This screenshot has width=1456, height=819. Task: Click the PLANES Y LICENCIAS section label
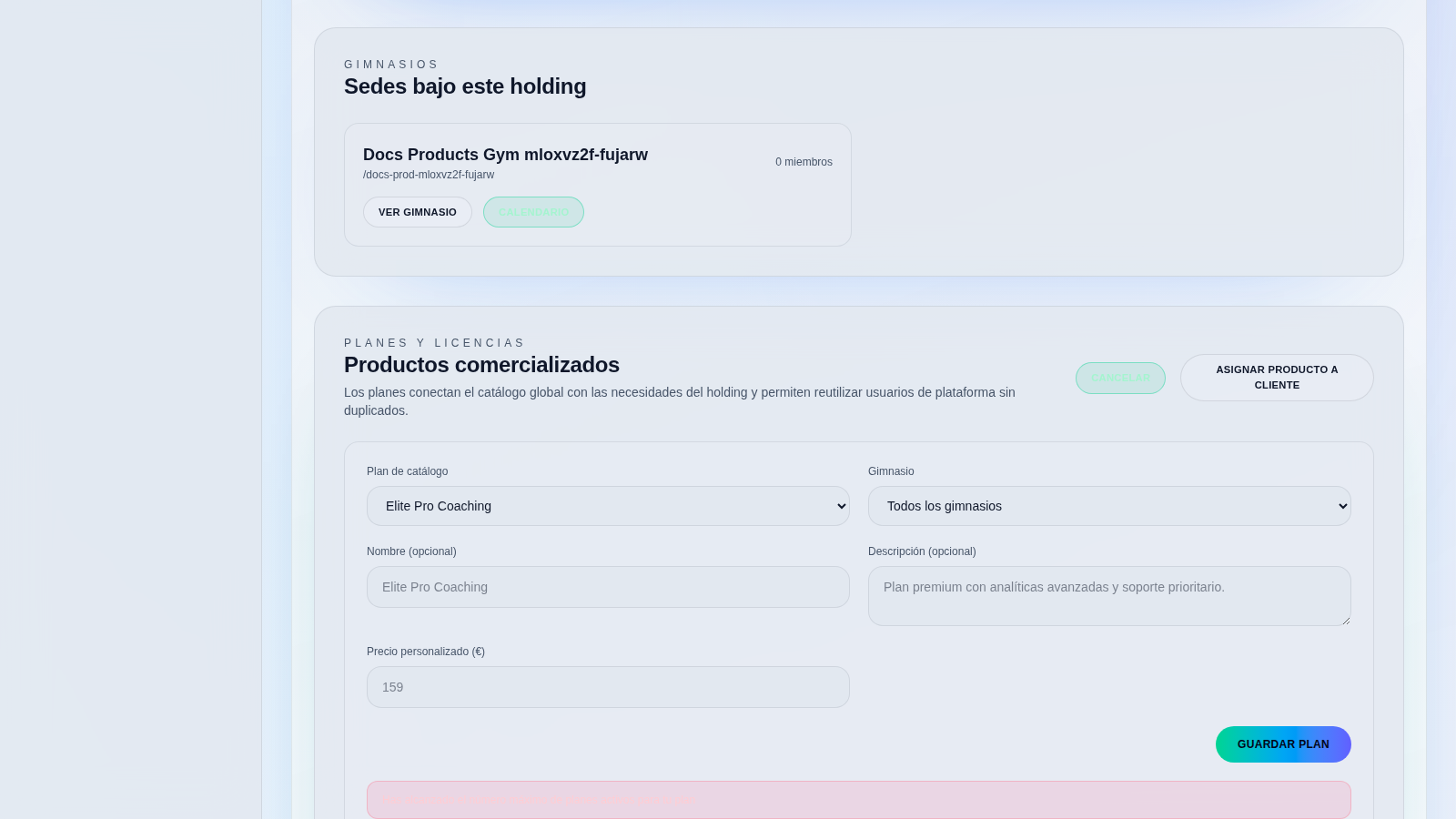(434, 343)
